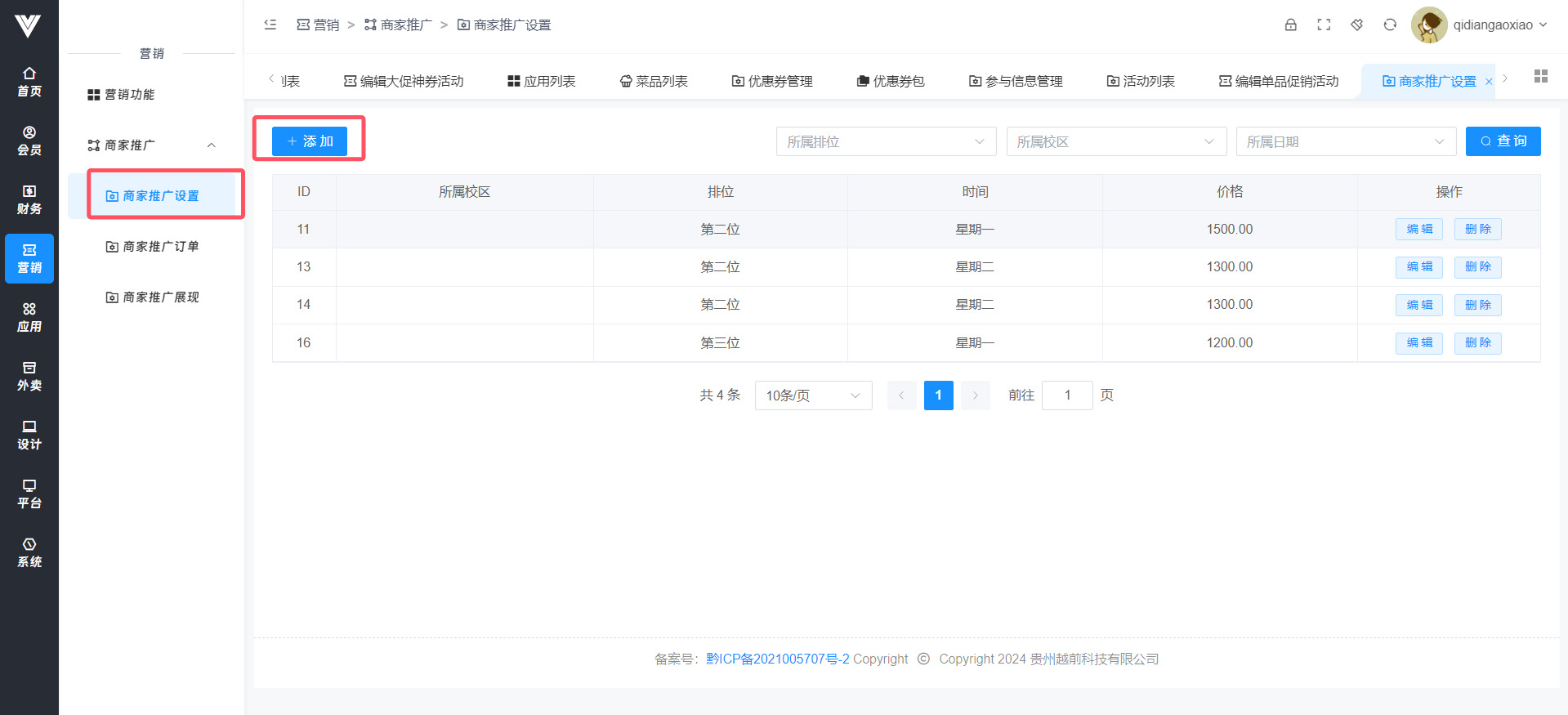
Task: Switch to the 优惠券管理 tab
Action: click(x=772, y=81)
